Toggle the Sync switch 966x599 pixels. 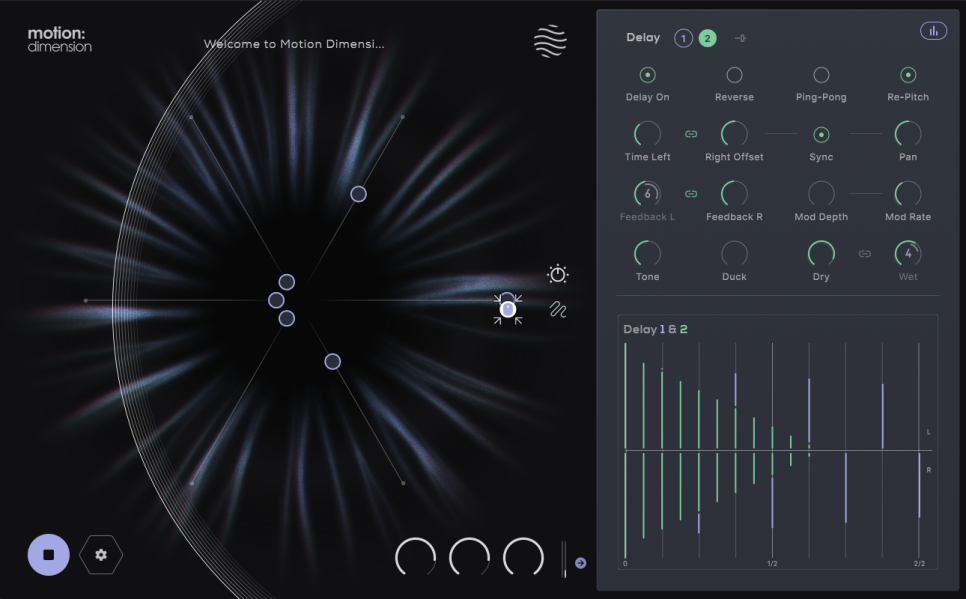point(821,134)
